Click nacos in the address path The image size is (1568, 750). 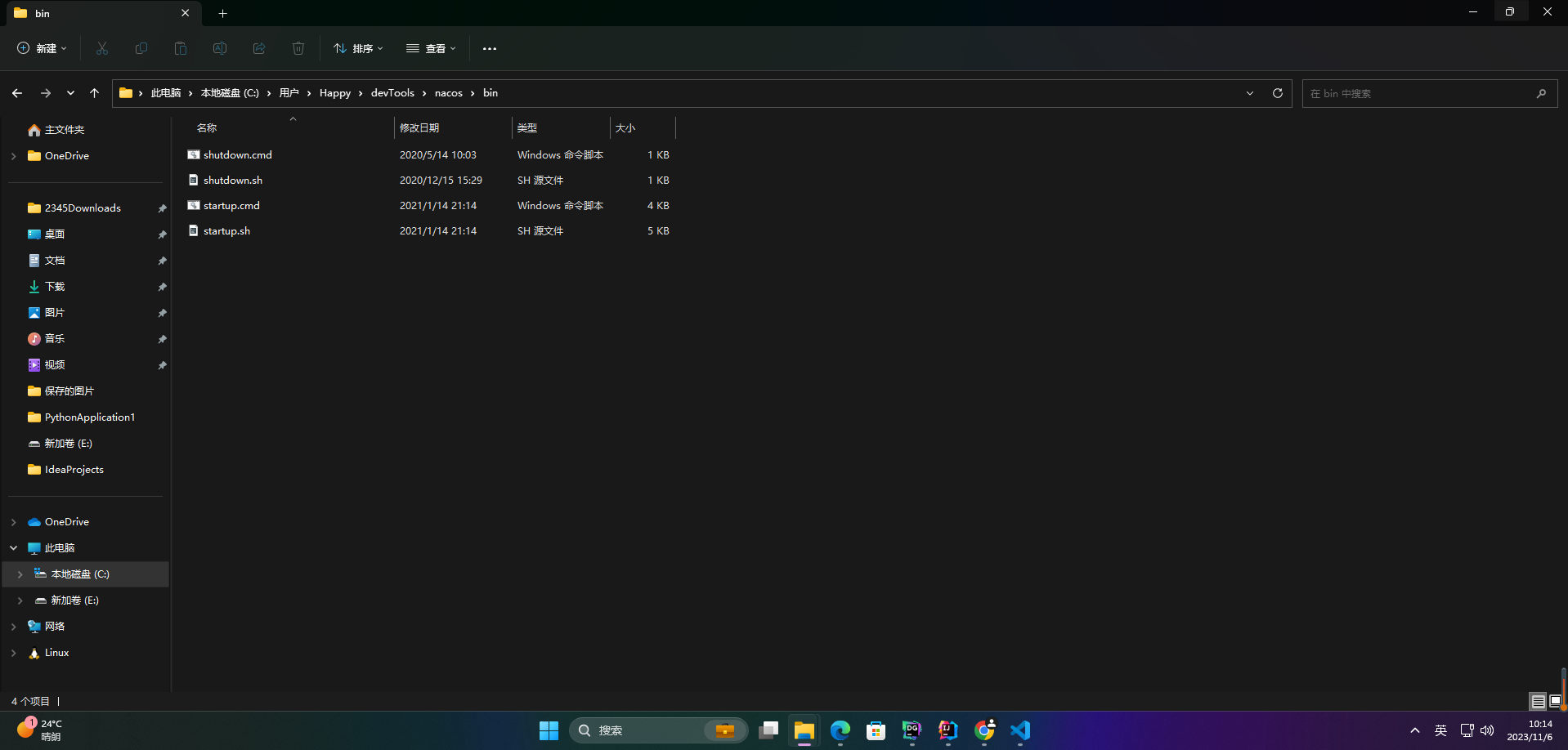(449, 93)
